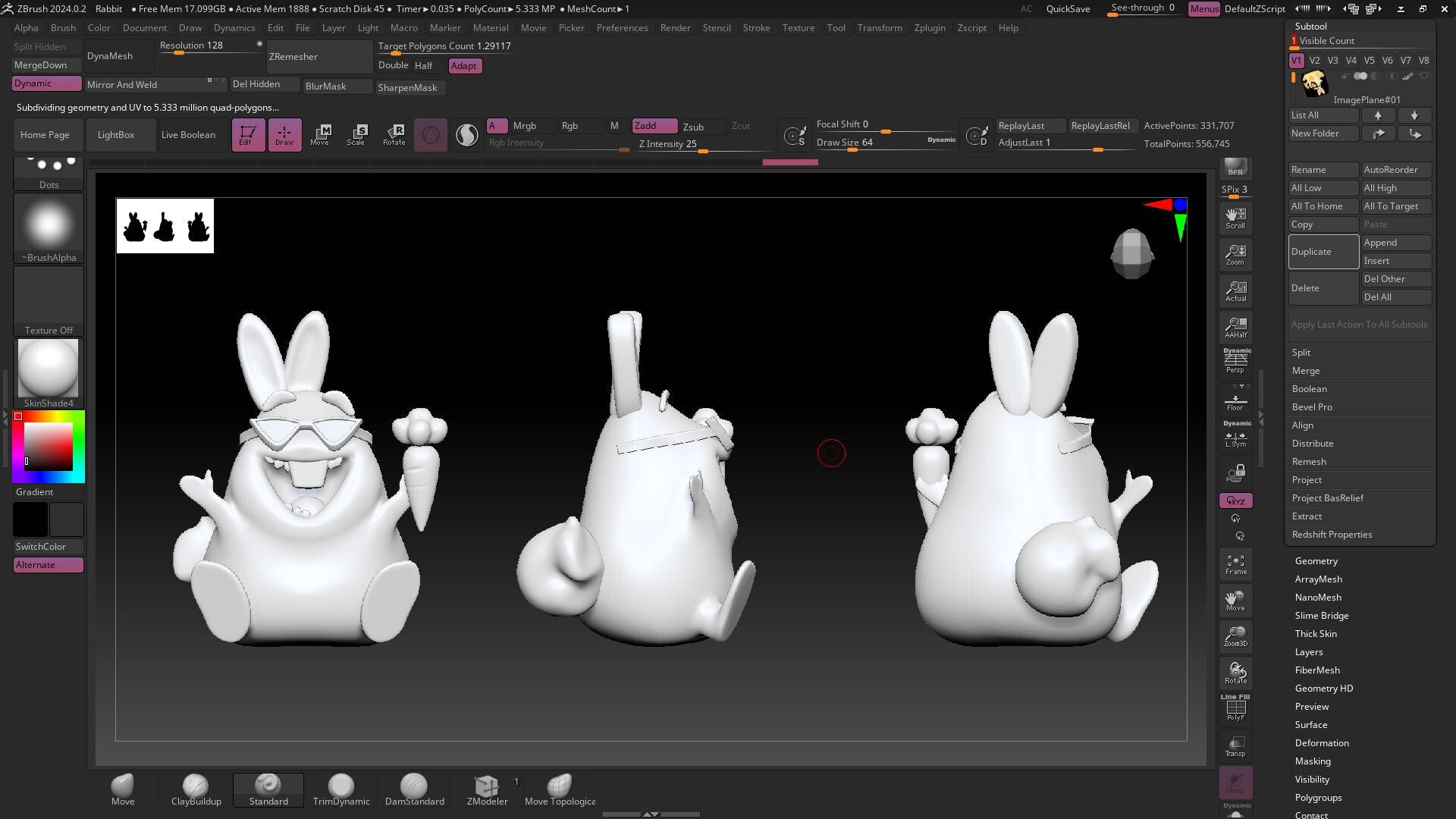Viewport: 1456px width, 819px height.
Task: Expand the Polygroups subpalette
Action: [x=1318, y=798]
